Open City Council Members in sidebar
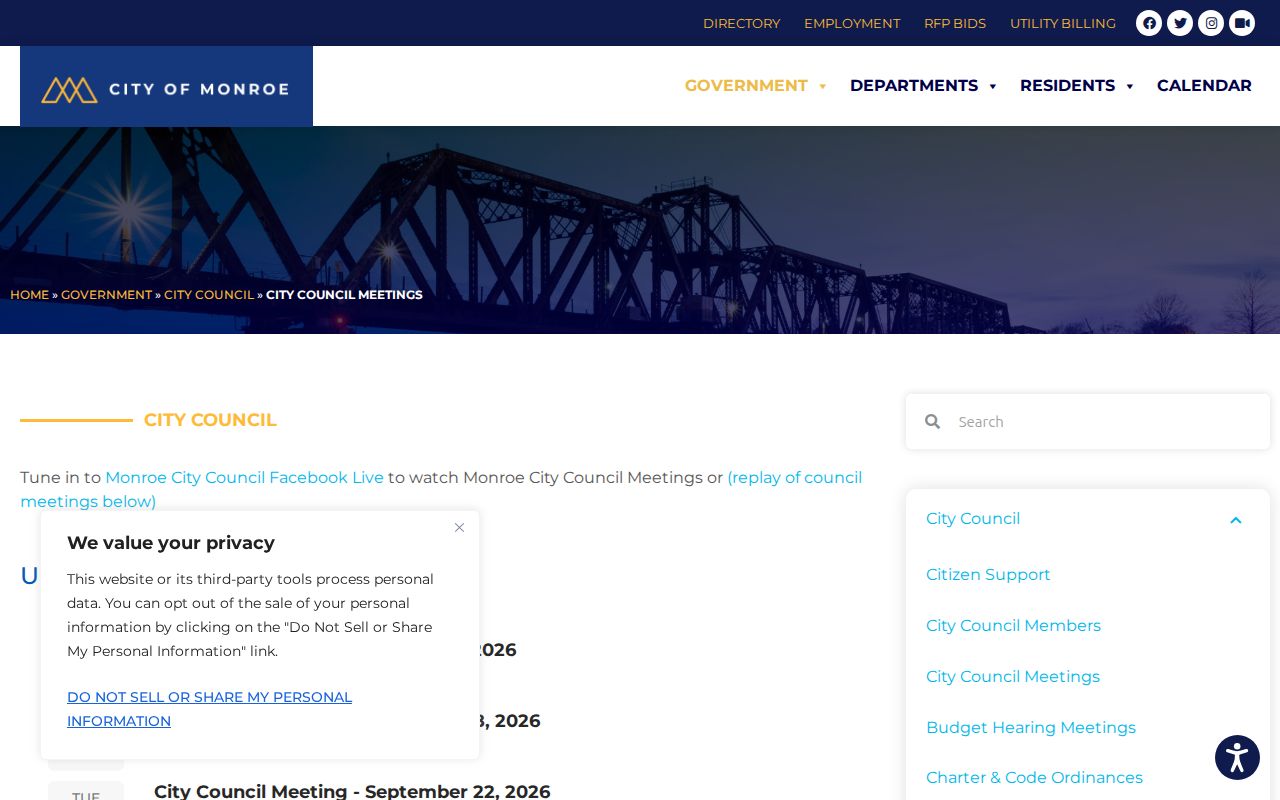 coord(1013,626)
